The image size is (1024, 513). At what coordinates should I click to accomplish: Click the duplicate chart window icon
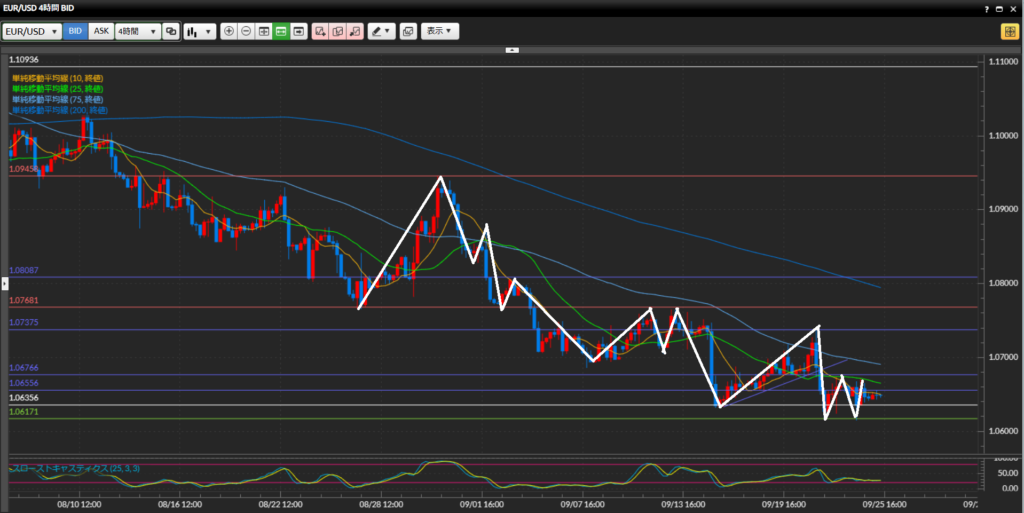point(408,31)
